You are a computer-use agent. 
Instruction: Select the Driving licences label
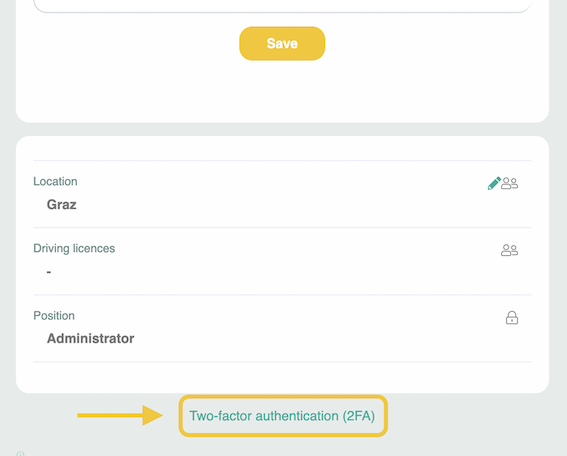tap(74, 248)
